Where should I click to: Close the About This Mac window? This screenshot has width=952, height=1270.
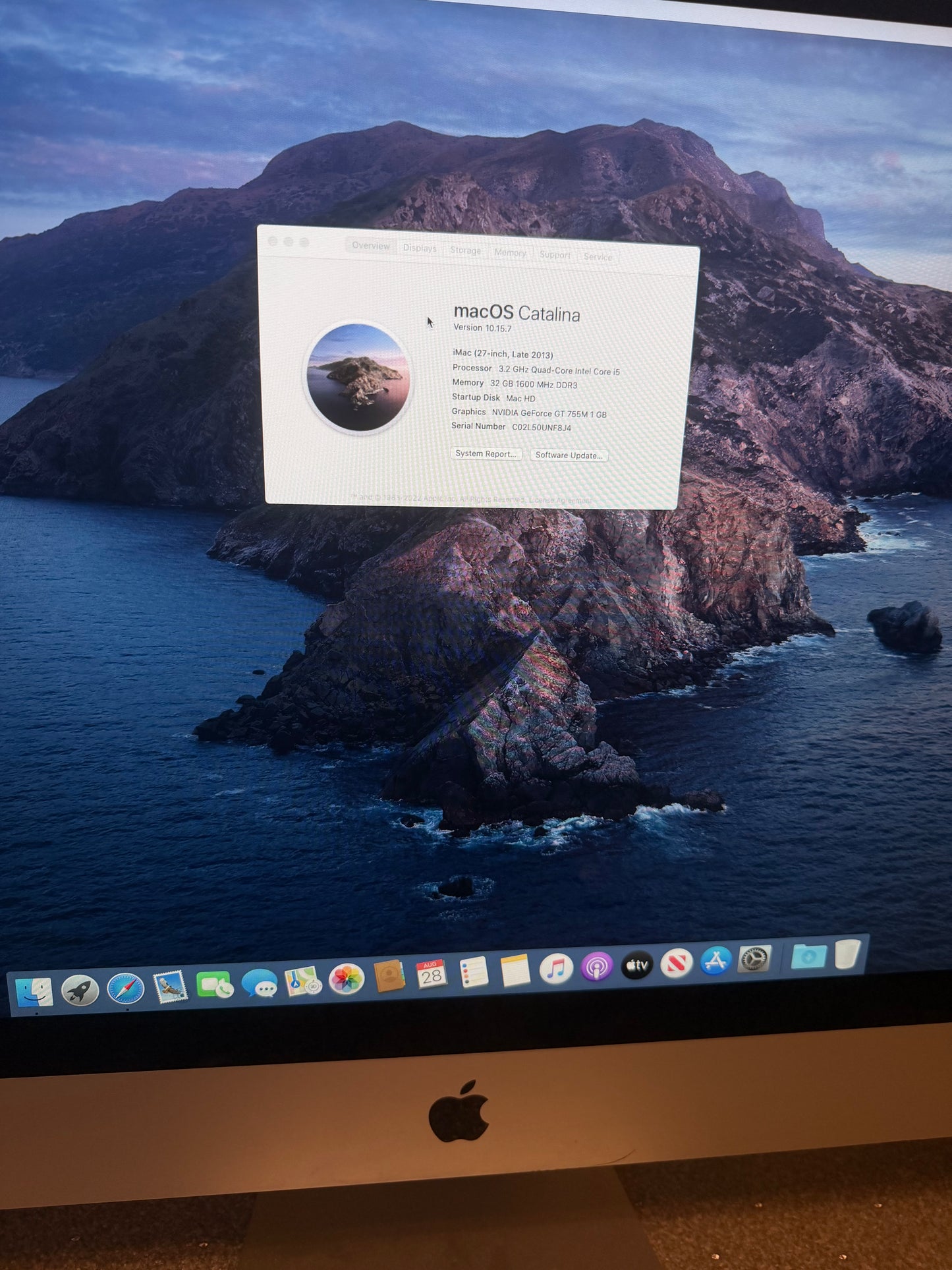pos(273,242)
